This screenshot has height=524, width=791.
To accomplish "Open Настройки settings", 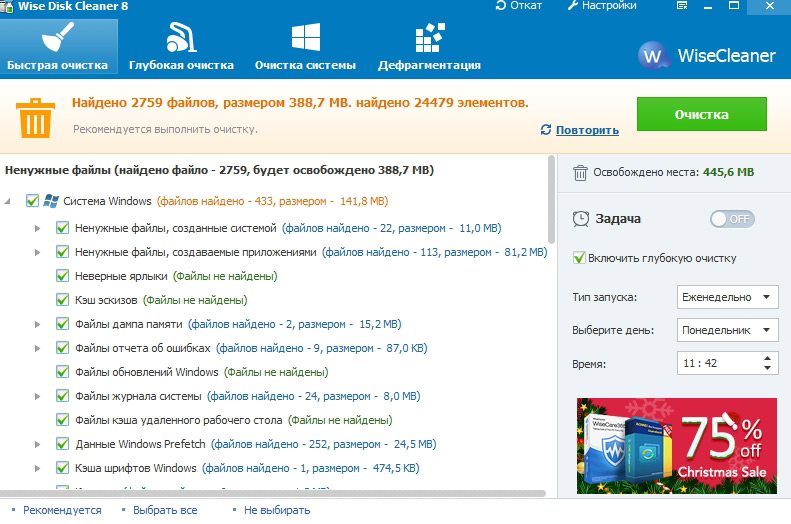I will click(602, 6).
